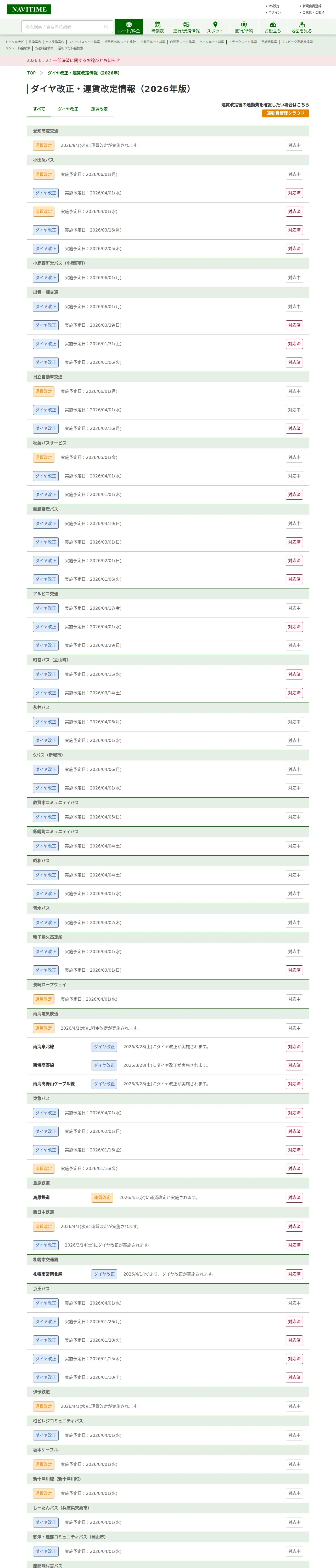Viewport: 336px width, 1568px height.
Task: Open the 新規会員登録 link
Action: click(x=312, y=6)
